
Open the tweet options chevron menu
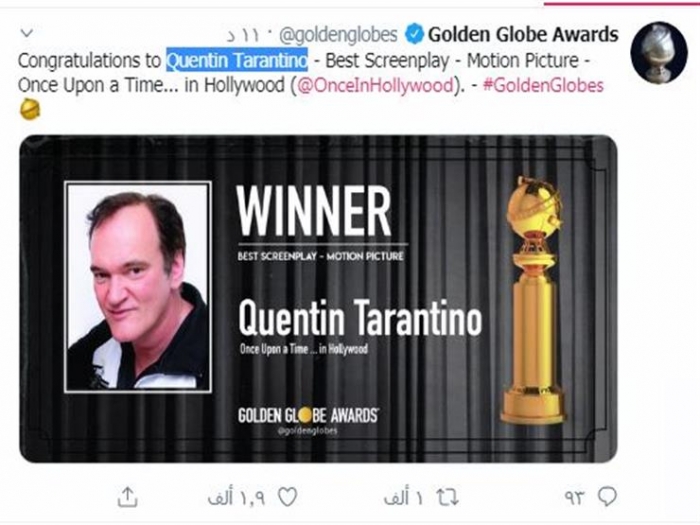click(x=27, y=34)
